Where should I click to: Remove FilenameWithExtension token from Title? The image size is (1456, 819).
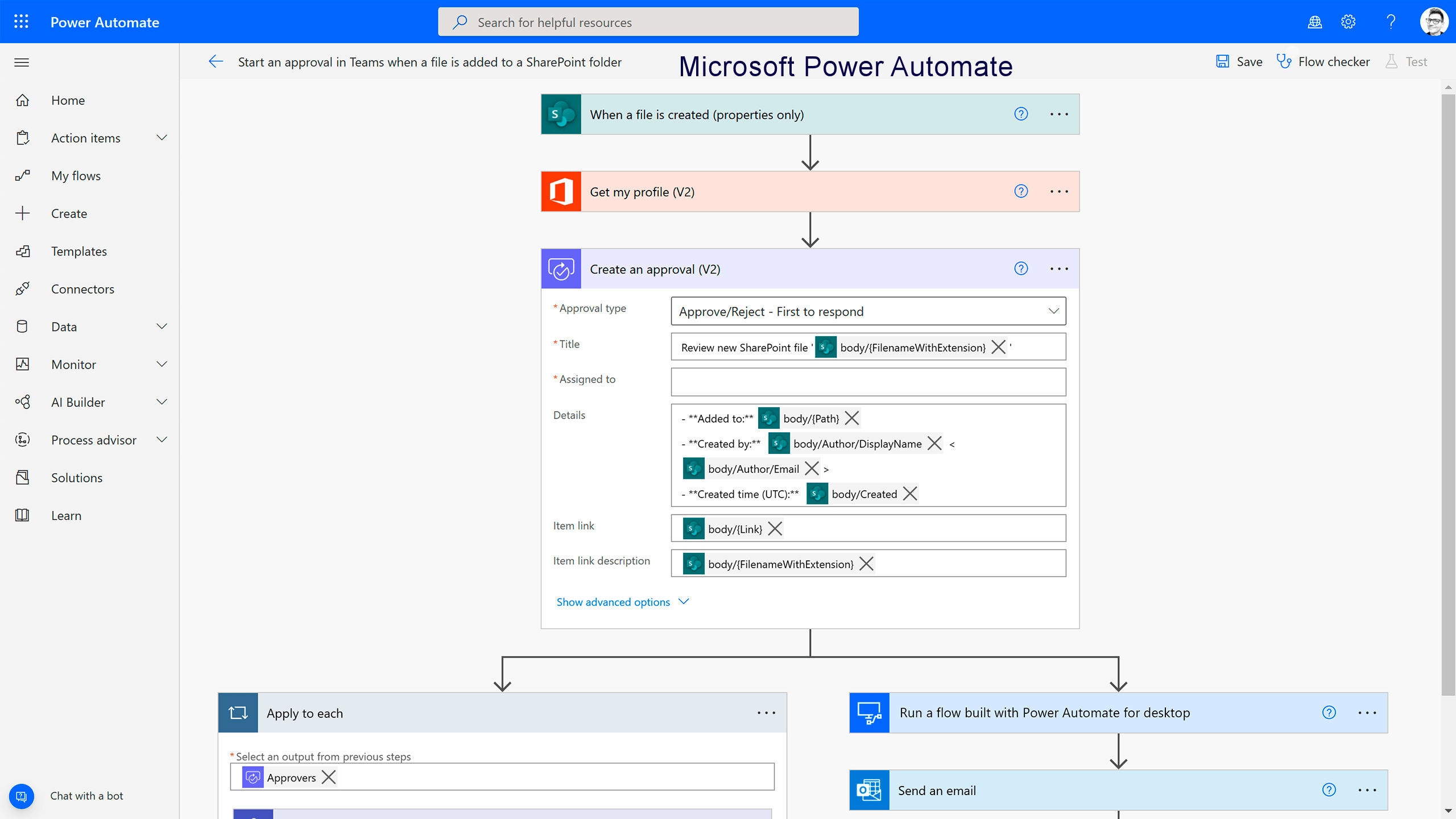[998, 347]
